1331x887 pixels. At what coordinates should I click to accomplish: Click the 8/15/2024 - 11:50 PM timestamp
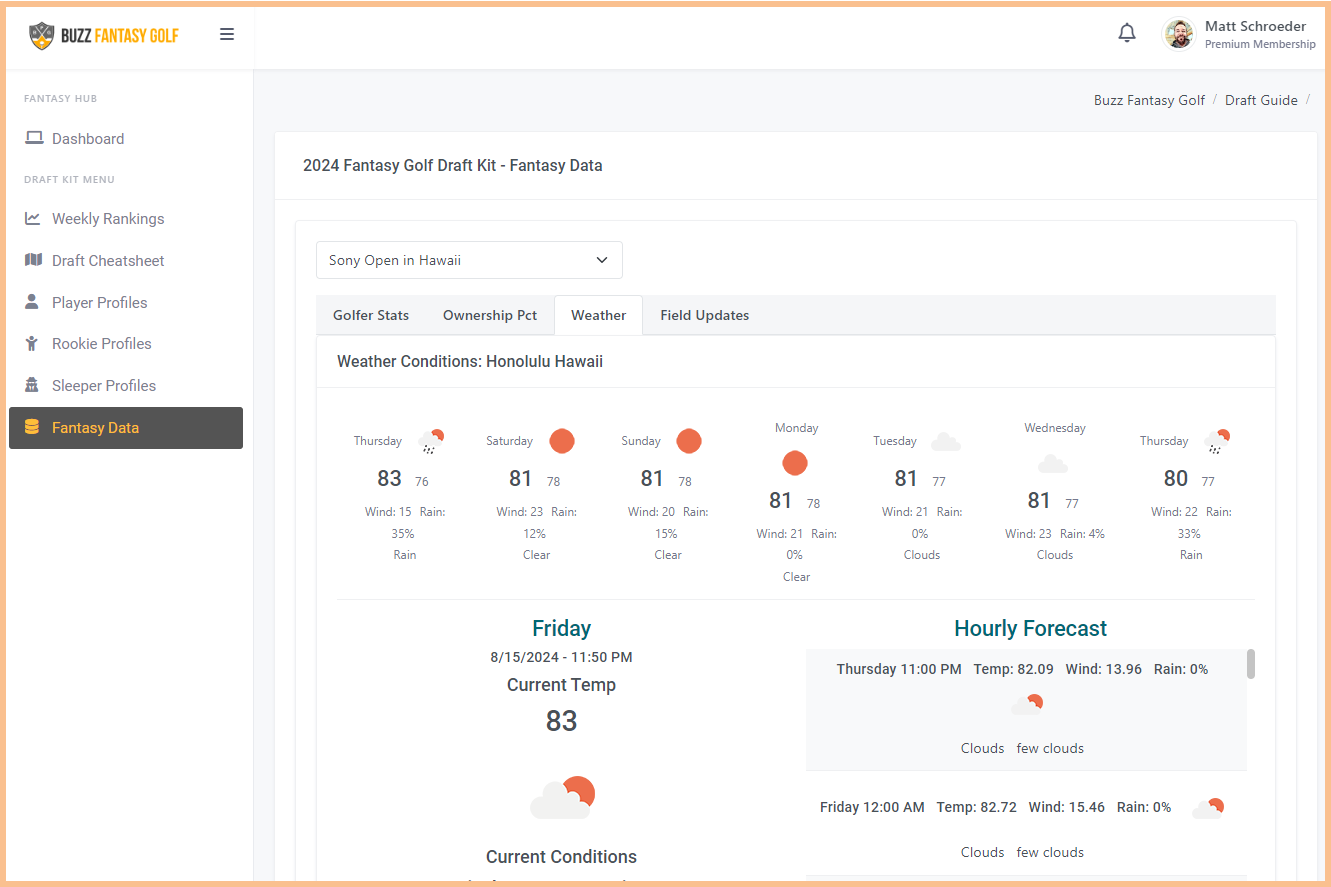tap(561, 657)
